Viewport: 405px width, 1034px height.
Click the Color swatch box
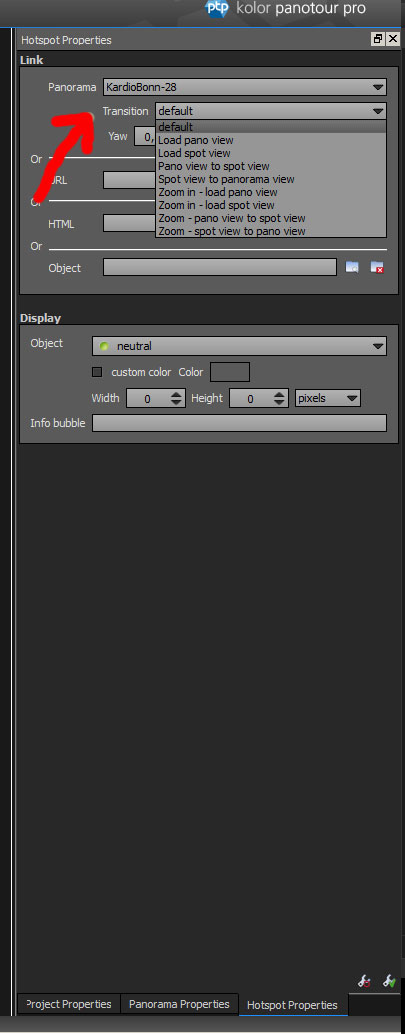[x=230, y=372]
